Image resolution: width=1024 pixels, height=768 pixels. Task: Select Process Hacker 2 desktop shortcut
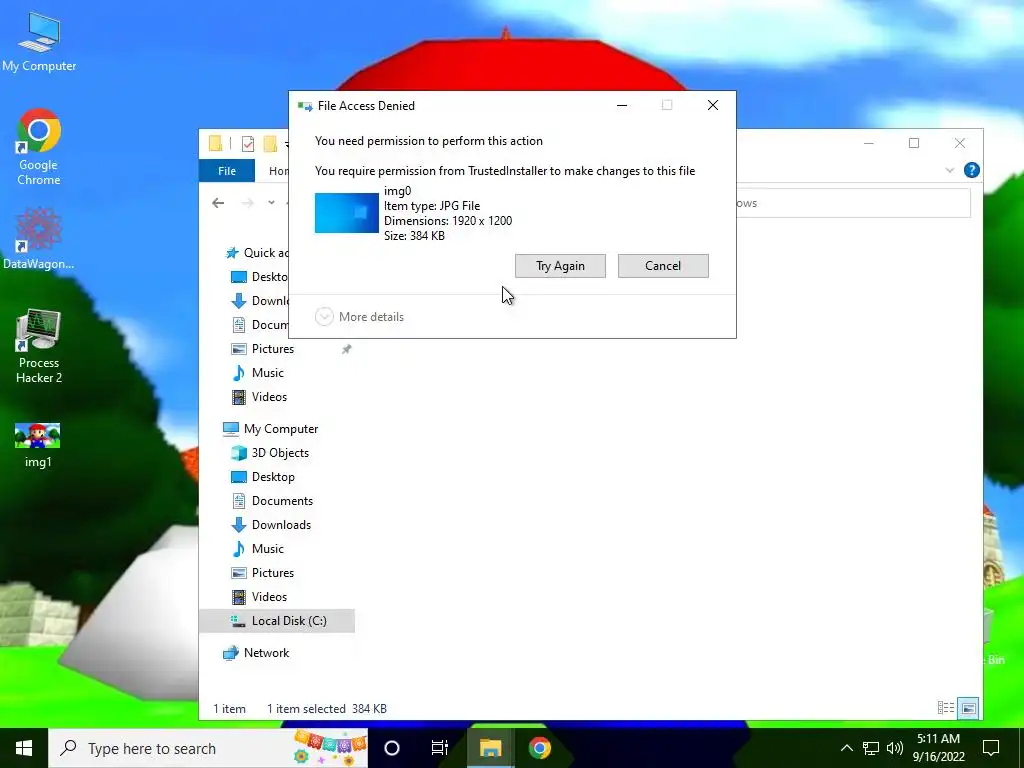pos(39,347)
